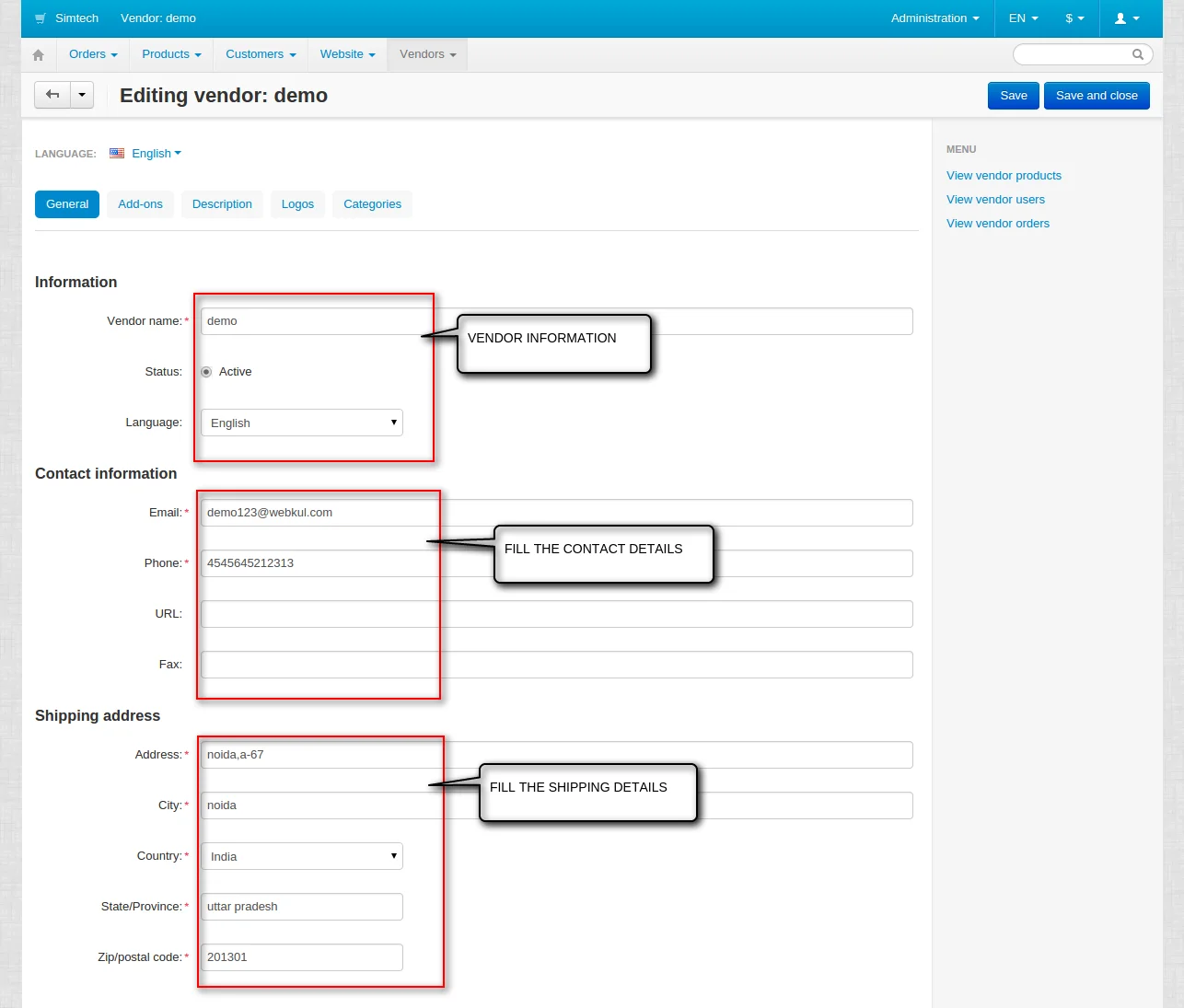The height and width of the screenshot is (1008, 1184).
Task: Select the Active status radio button
Action: click(206, 372)
